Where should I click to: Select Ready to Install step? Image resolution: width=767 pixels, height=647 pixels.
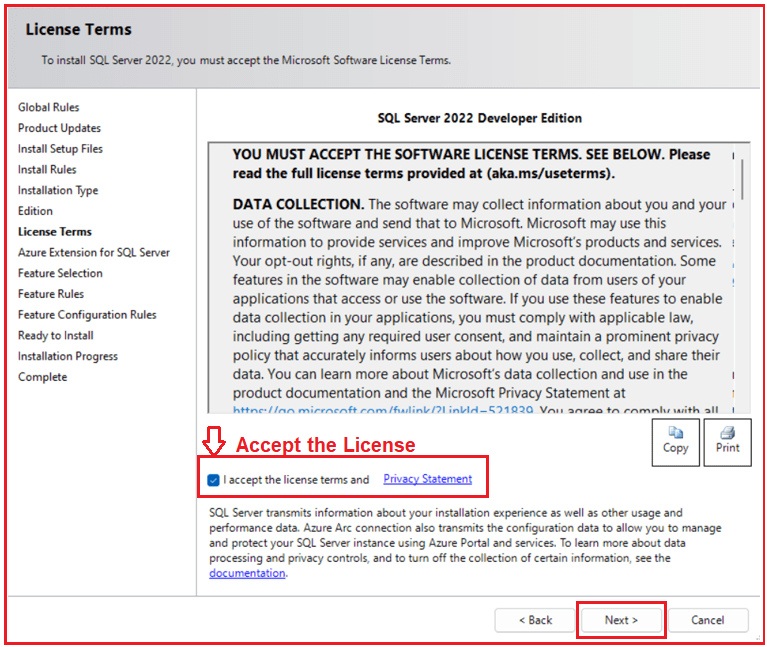[x=56, y=335]
